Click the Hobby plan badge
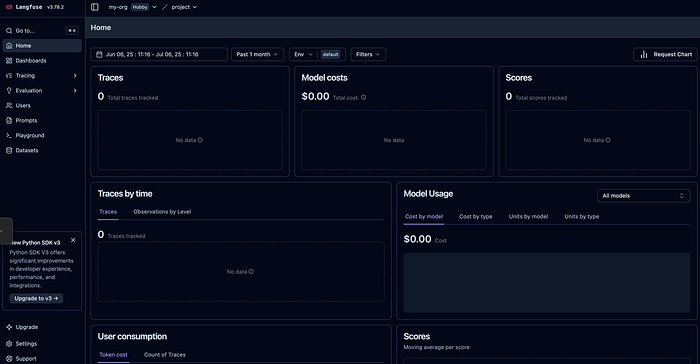Viewport: 700px width, 364px height. click(140, 7)
